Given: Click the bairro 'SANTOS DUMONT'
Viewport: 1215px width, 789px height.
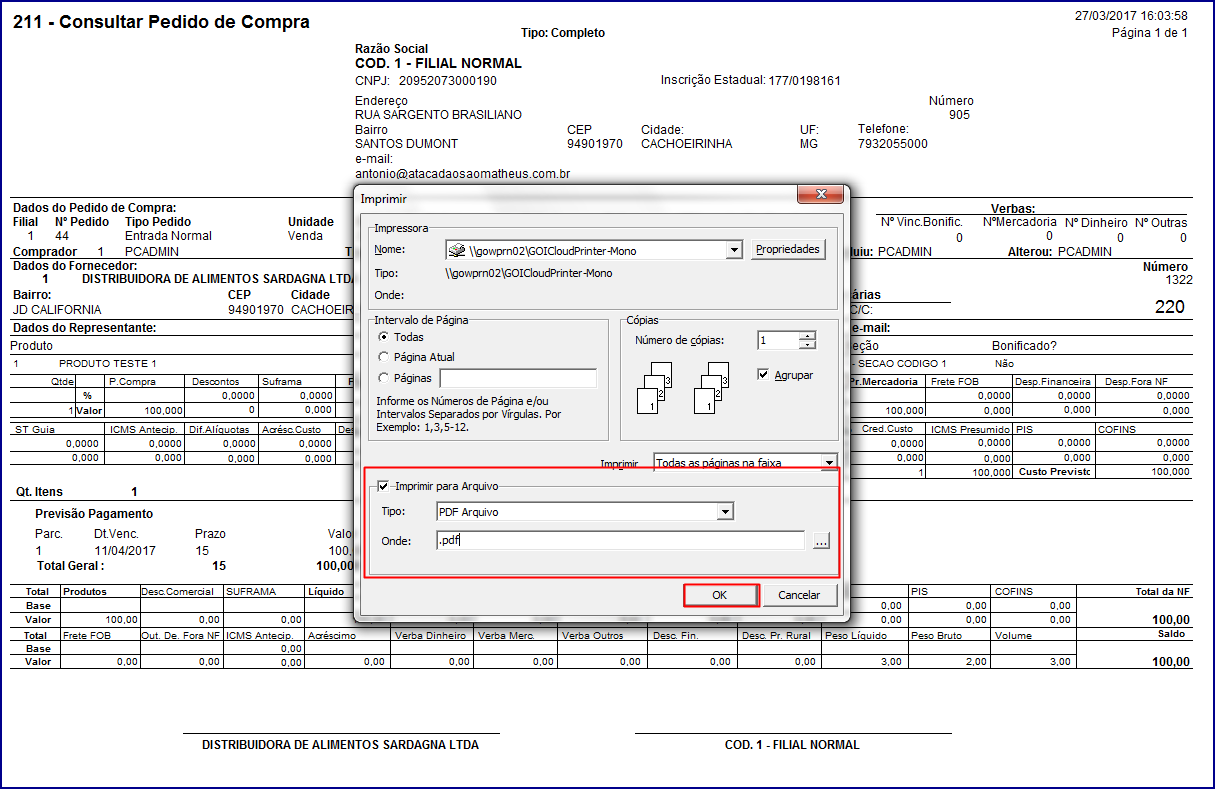Looking at the screenshot, I should pyautogui.click(x=407, y=144).
